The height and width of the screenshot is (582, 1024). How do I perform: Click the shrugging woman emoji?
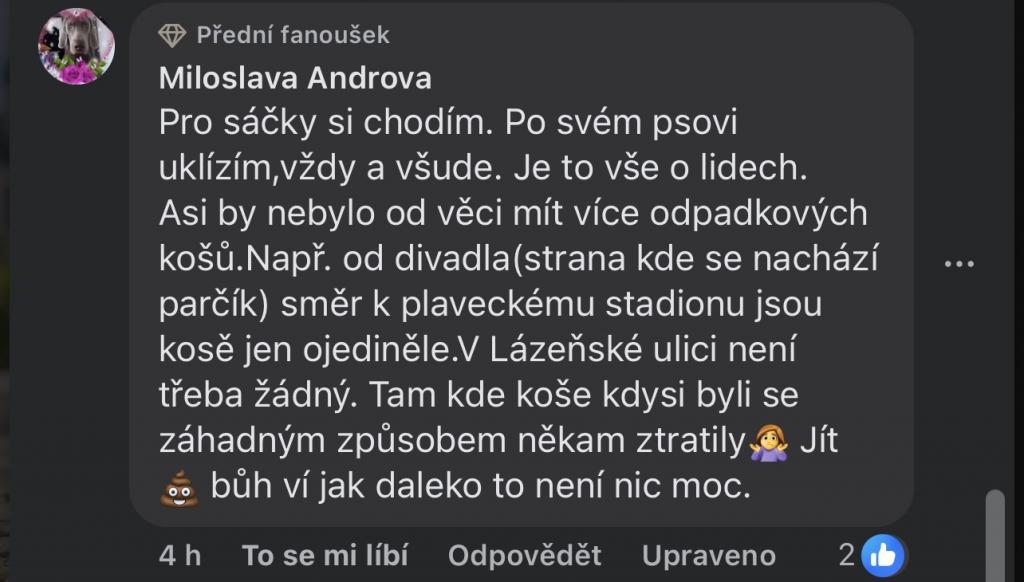[769, 441]
